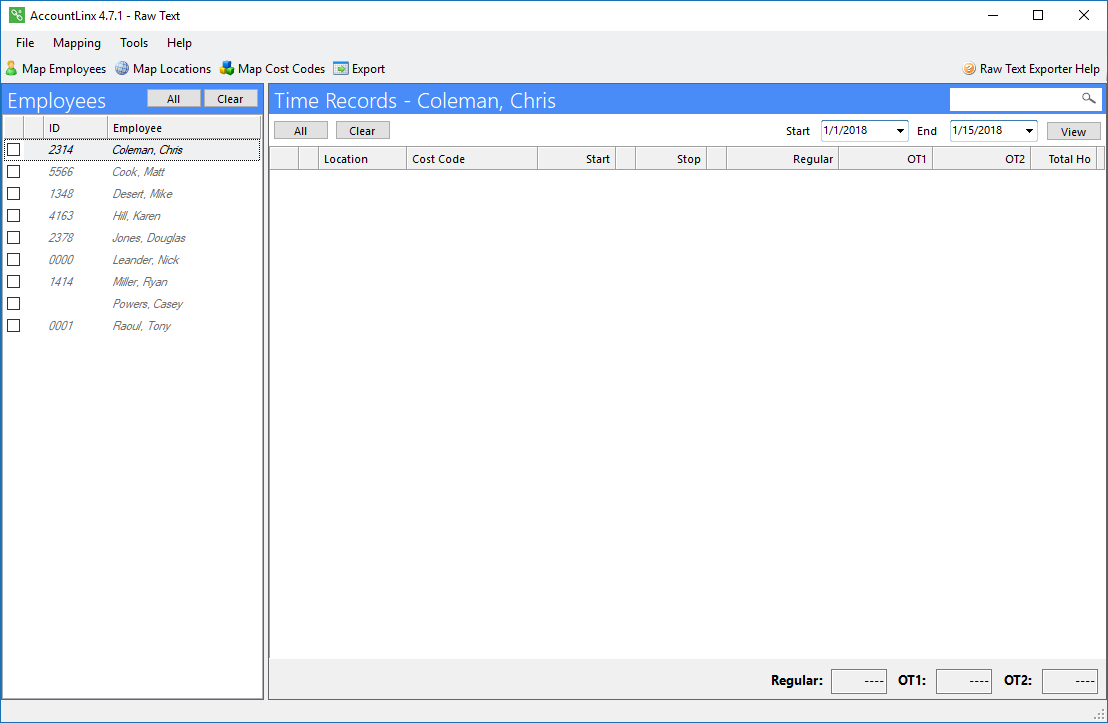Click All button in Employees panel
The width and height of the screenshot is (1108, 723).
(174, 99)
